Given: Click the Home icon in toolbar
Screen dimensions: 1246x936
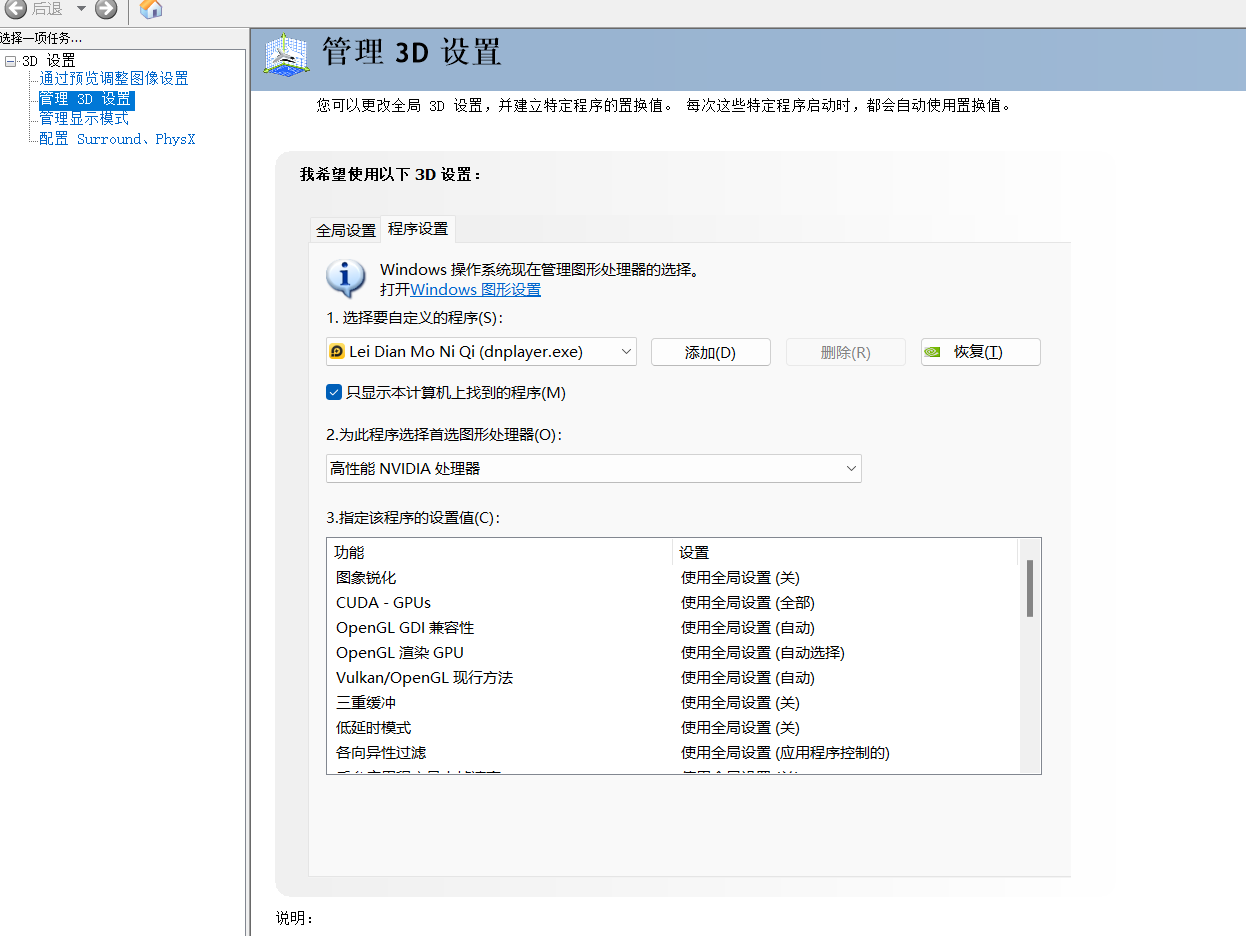Looking at the screenshot, I should (x=151, y=10).
